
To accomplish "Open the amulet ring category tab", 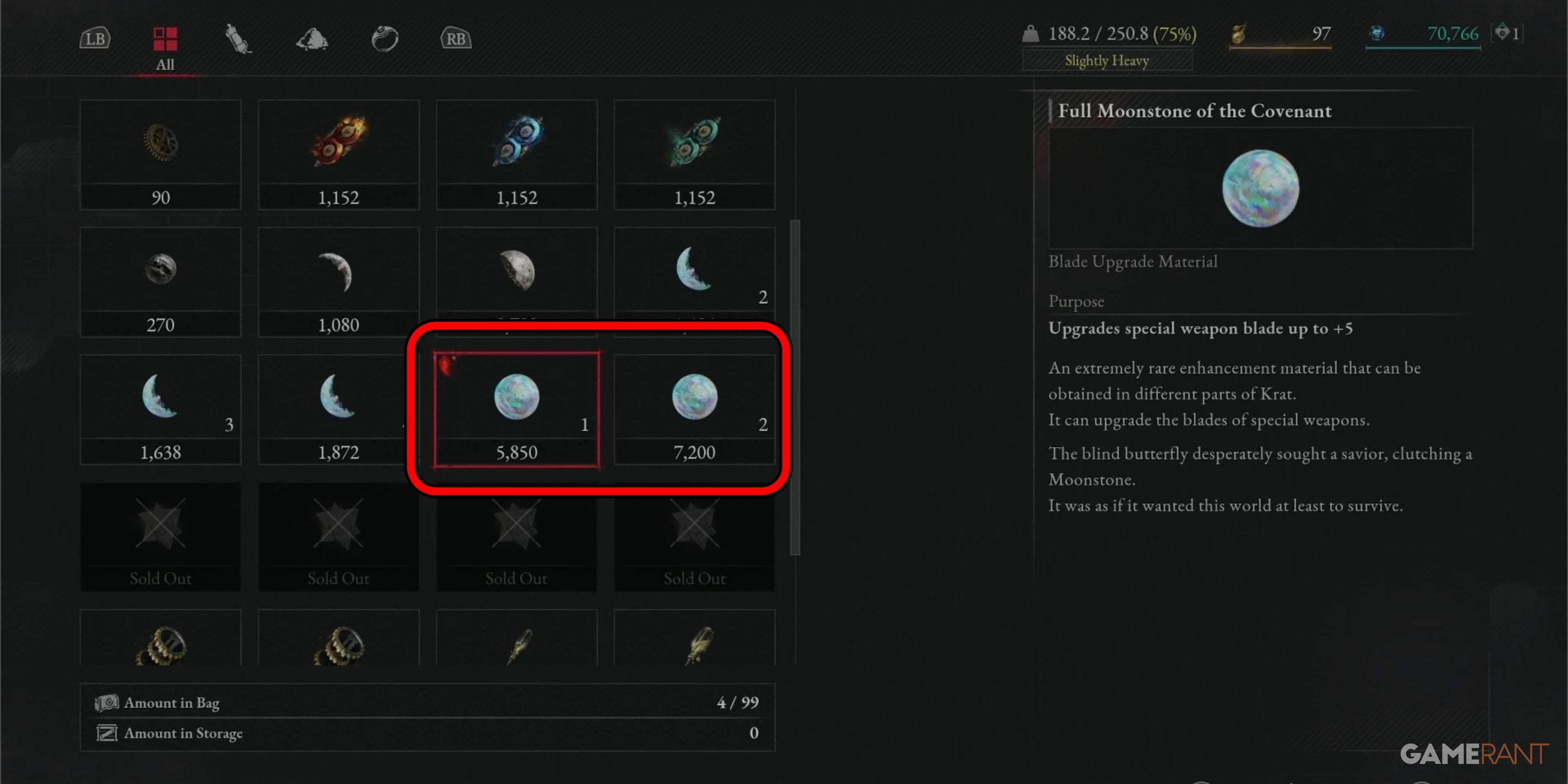I will 385,39.
